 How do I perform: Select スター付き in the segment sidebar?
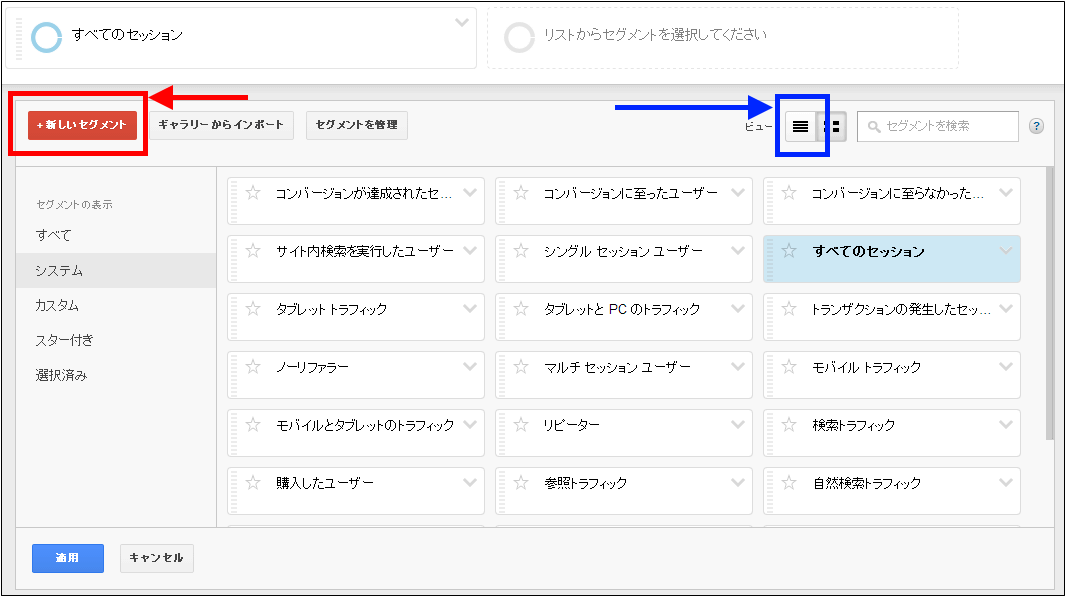pos(64,340)
